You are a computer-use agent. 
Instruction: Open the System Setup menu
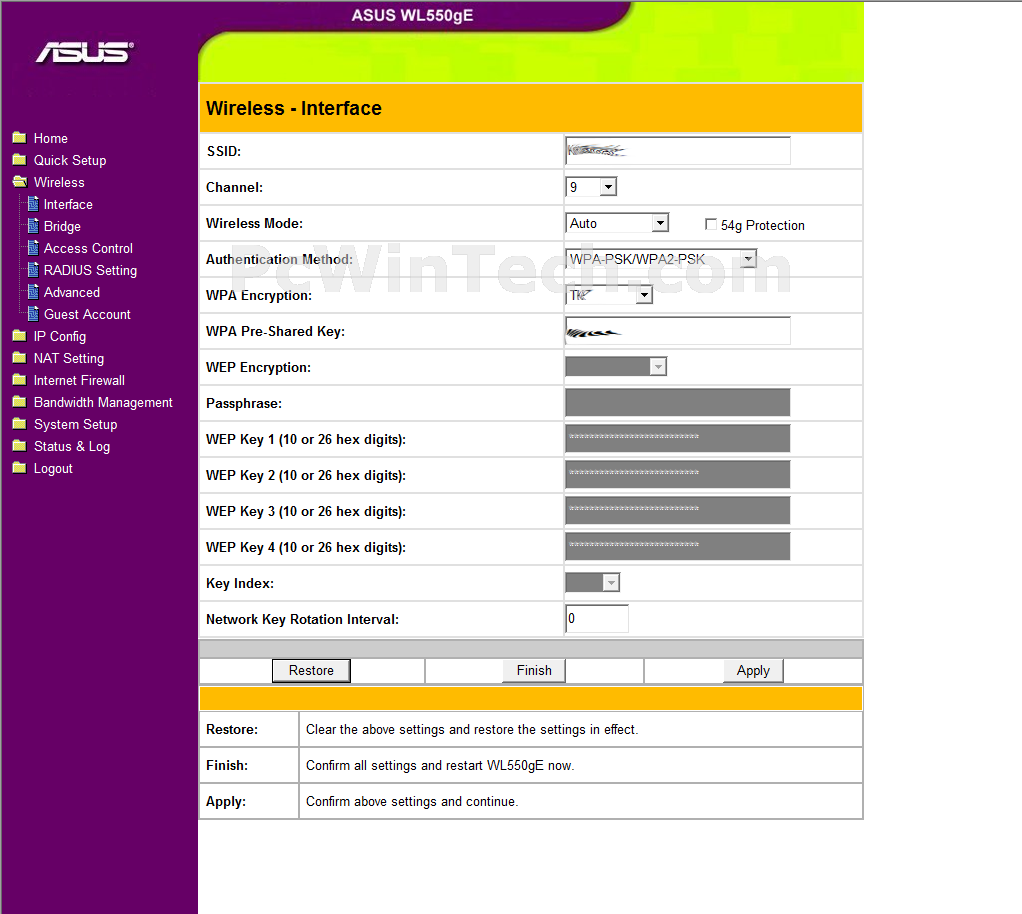pyautogui.click(x=76, y=424)
